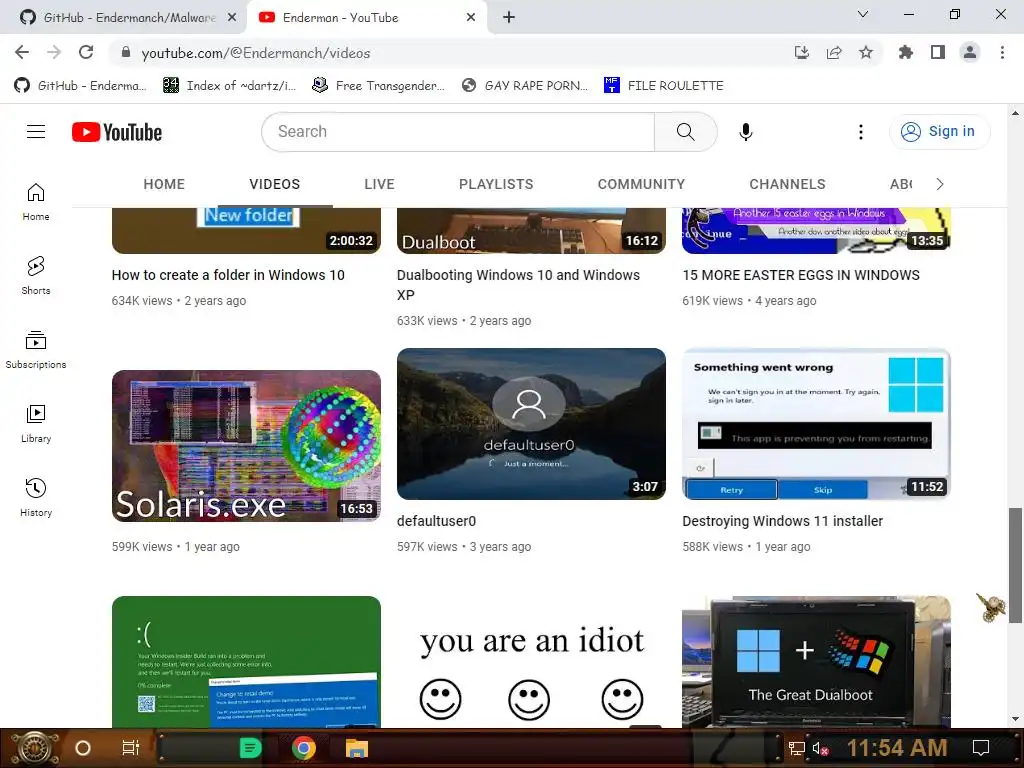1024x768 pixels.
Task: Open the green notes app on taskbar
Action: pyautogui.click(x=250, y=748)
